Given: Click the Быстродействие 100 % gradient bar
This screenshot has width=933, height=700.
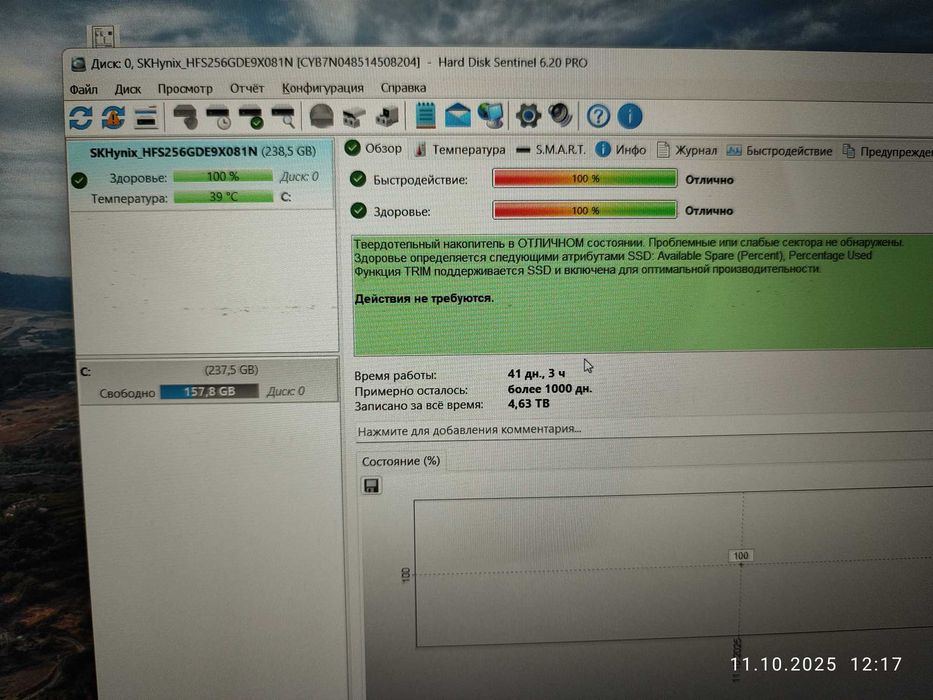Looking at the screenshot, I should (585, 178).
